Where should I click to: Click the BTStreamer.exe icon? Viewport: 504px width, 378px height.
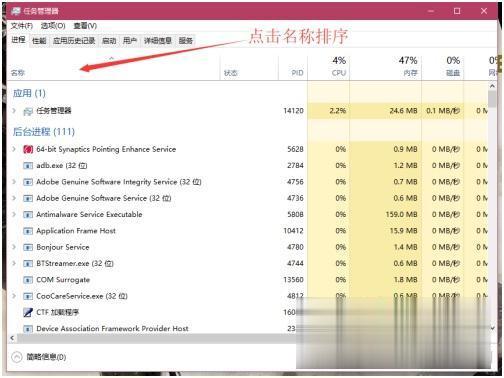point(28,264)
